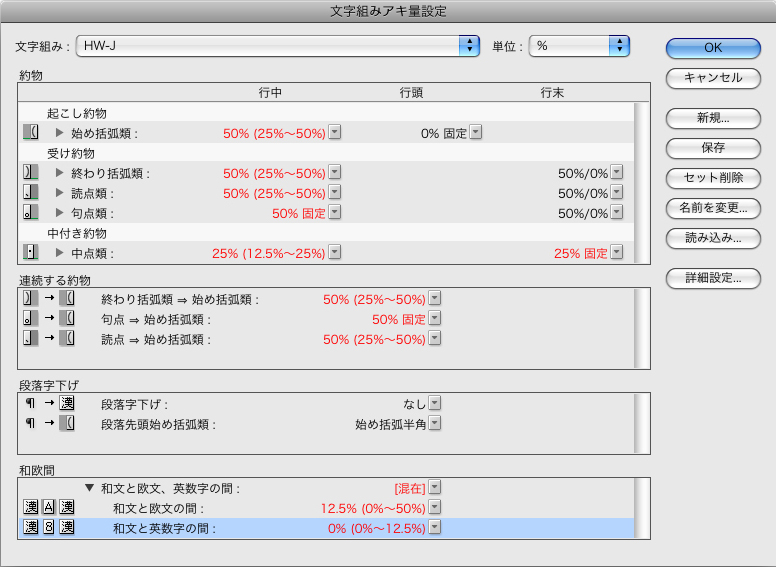This screenshot has height=567, width=776.
Task: Click the 起こし約物 group label
Action: coord(77,113)
